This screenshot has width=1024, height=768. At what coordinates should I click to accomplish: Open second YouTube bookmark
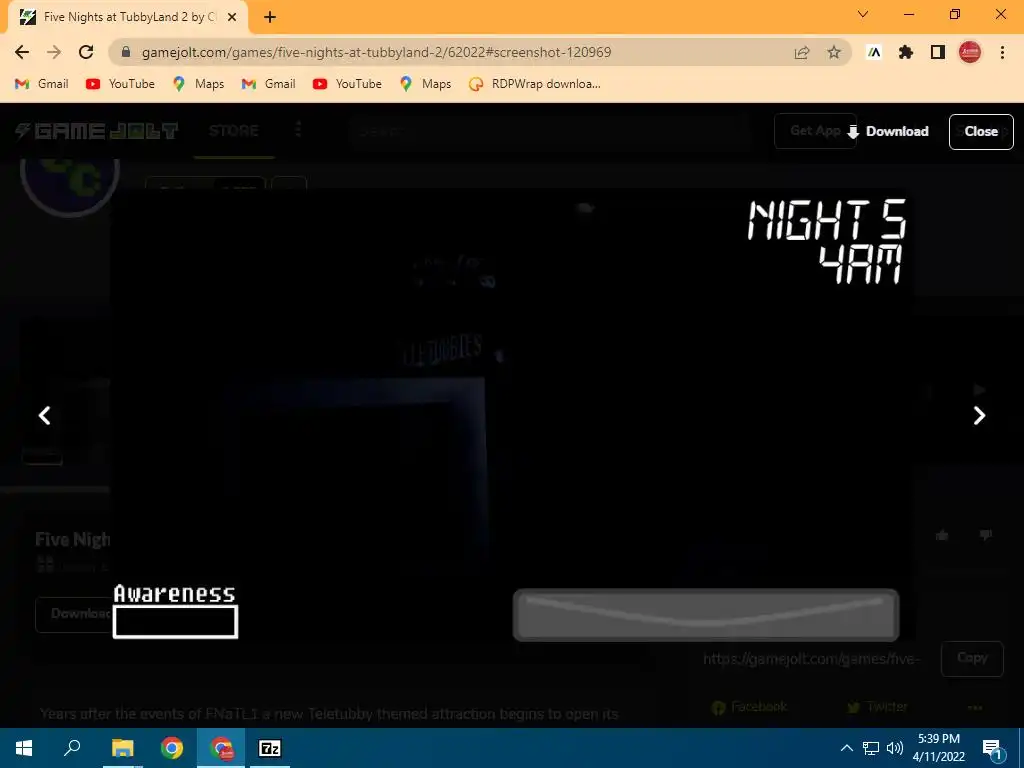point(347,84)
